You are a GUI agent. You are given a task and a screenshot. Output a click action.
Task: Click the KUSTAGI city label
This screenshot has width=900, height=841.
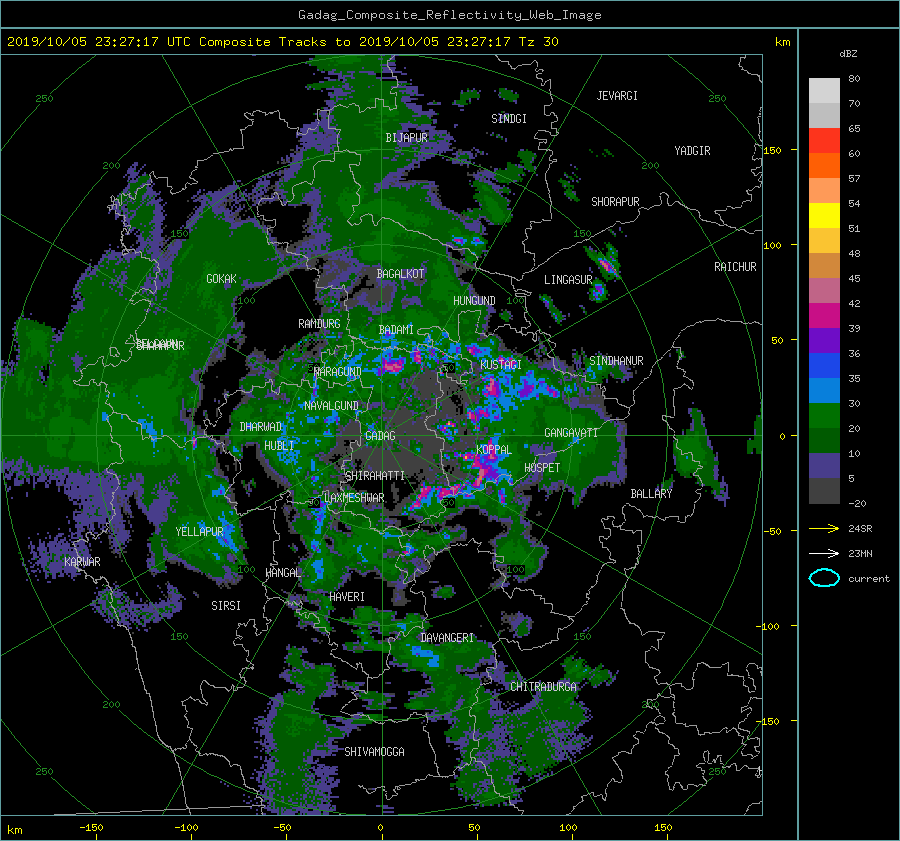[x=501, y=365]
